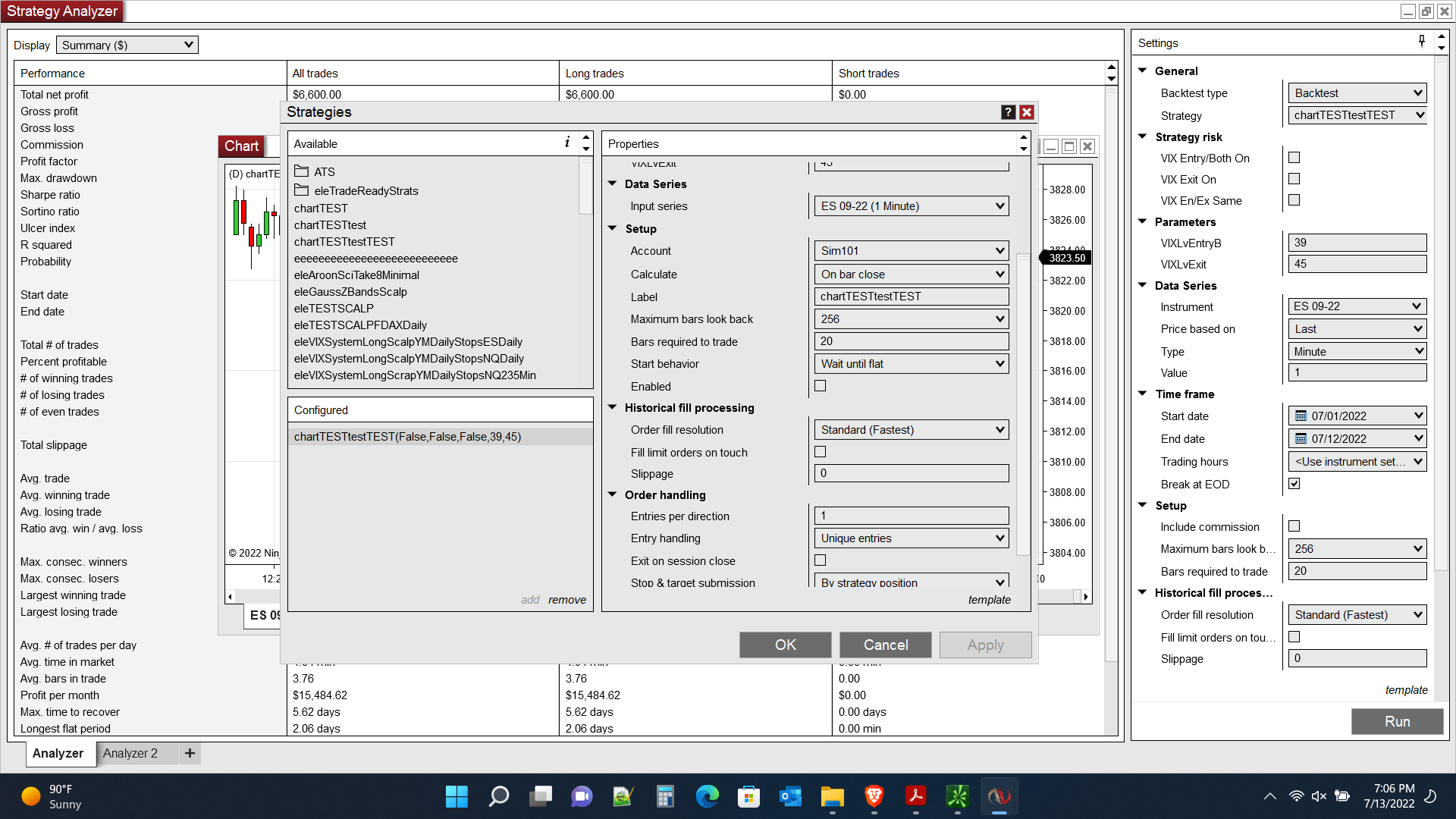1456x819 pixels.
Task: Open the Calculate dropdown
Action: point(911,274)
